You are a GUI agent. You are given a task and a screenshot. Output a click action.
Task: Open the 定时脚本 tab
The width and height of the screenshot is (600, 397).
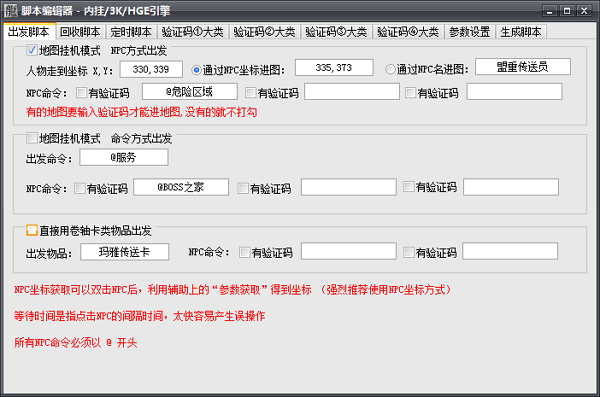tap(131, 32)
